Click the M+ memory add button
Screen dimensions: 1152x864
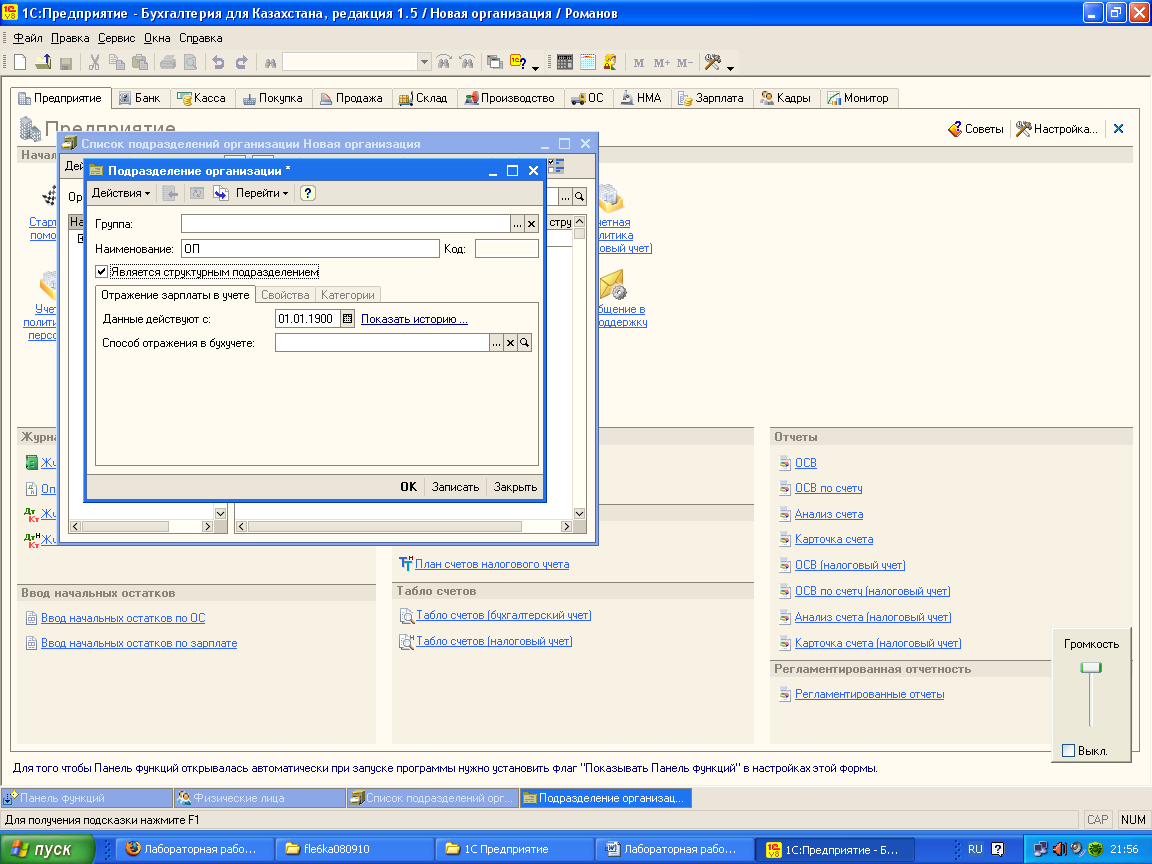coord(661,62)
